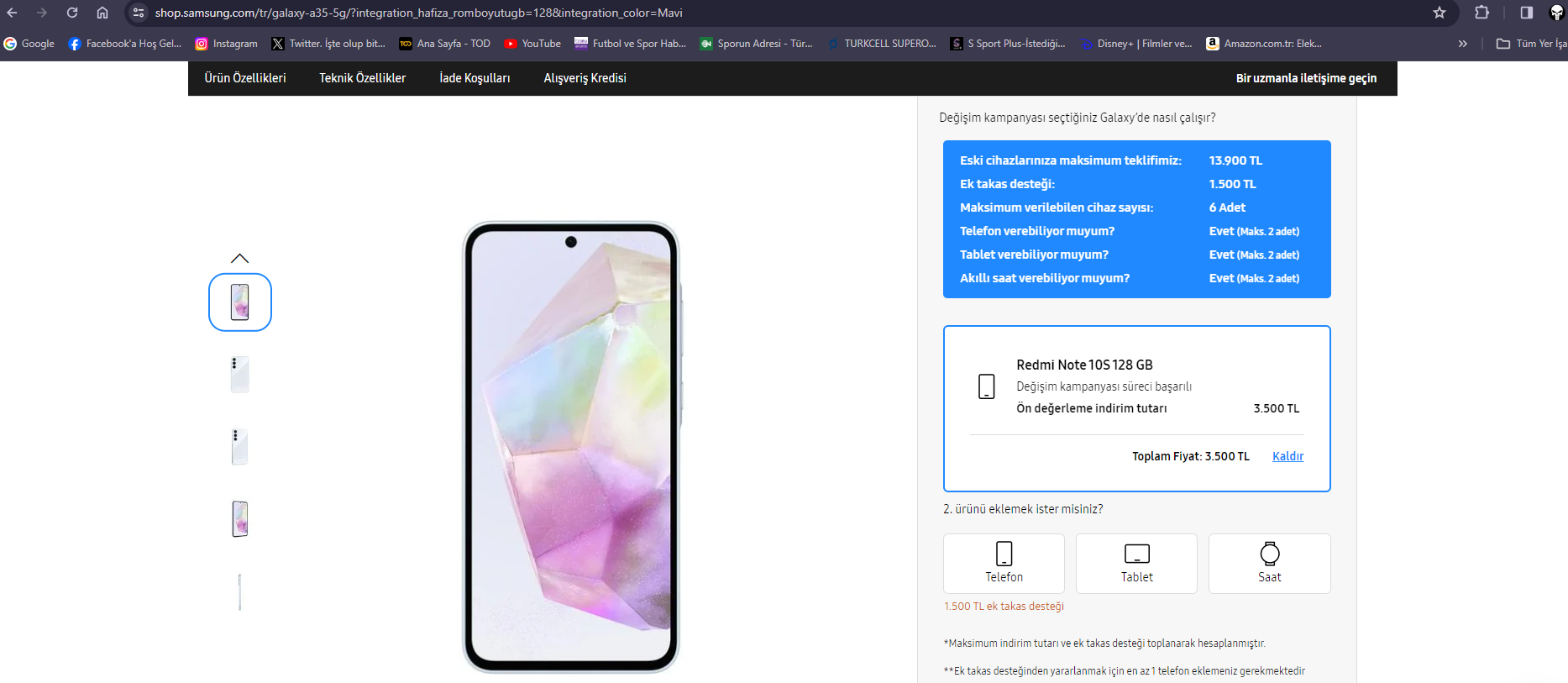The image size is (1568, 683).
Task: Click 'Ek takas desteği:' row label
Action: pos(1007,184)
